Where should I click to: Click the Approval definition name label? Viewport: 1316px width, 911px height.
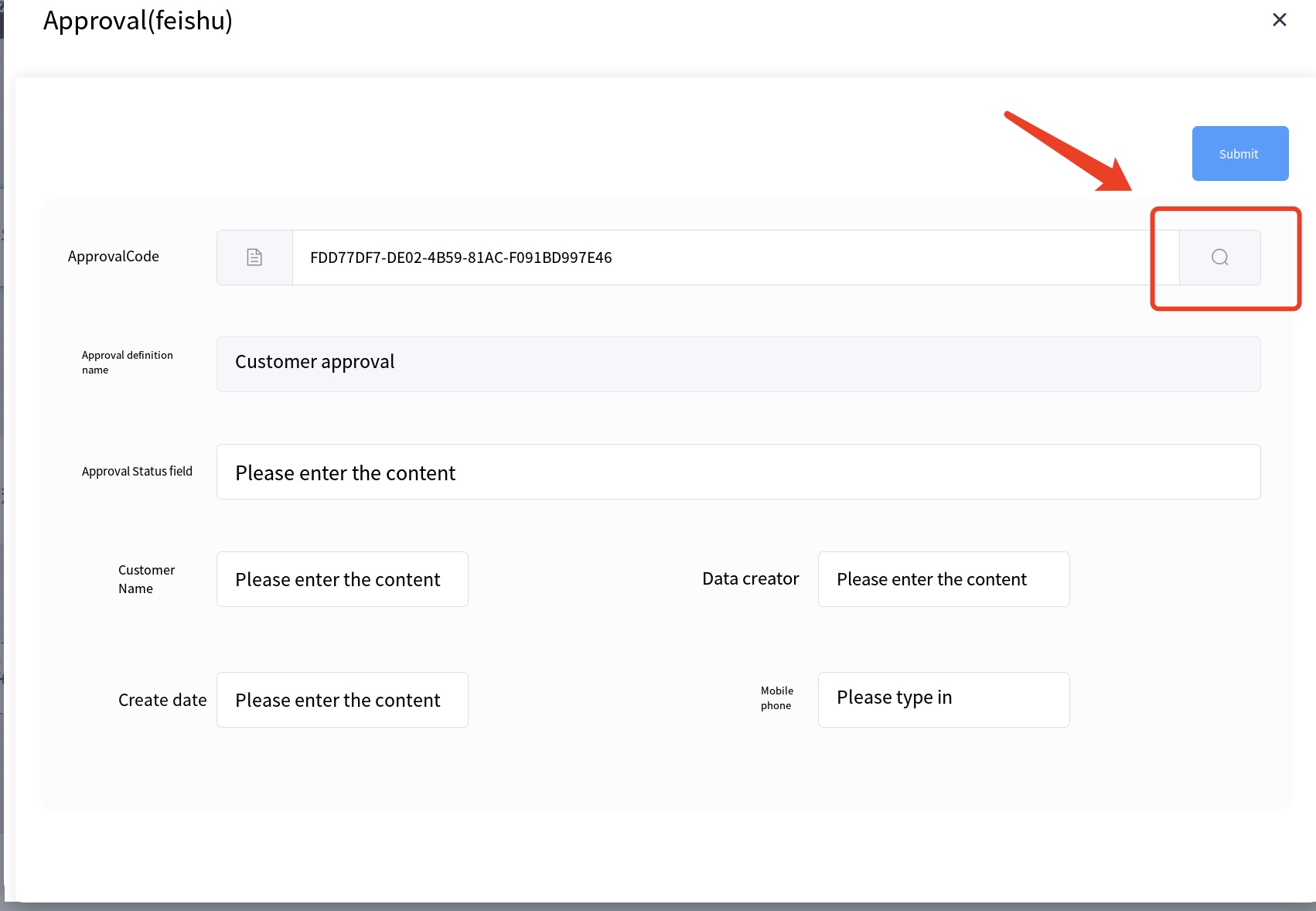[127, 363]
